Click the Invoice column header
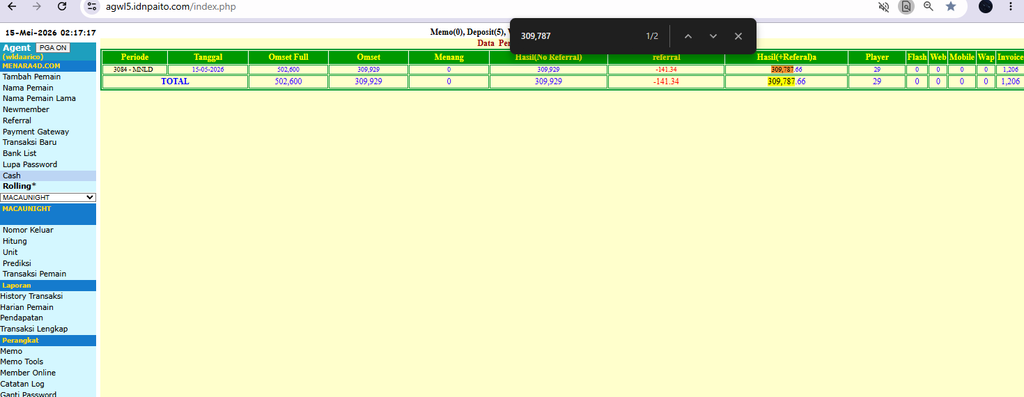Screen dimensions: 1024x397 coord(1010,57)
